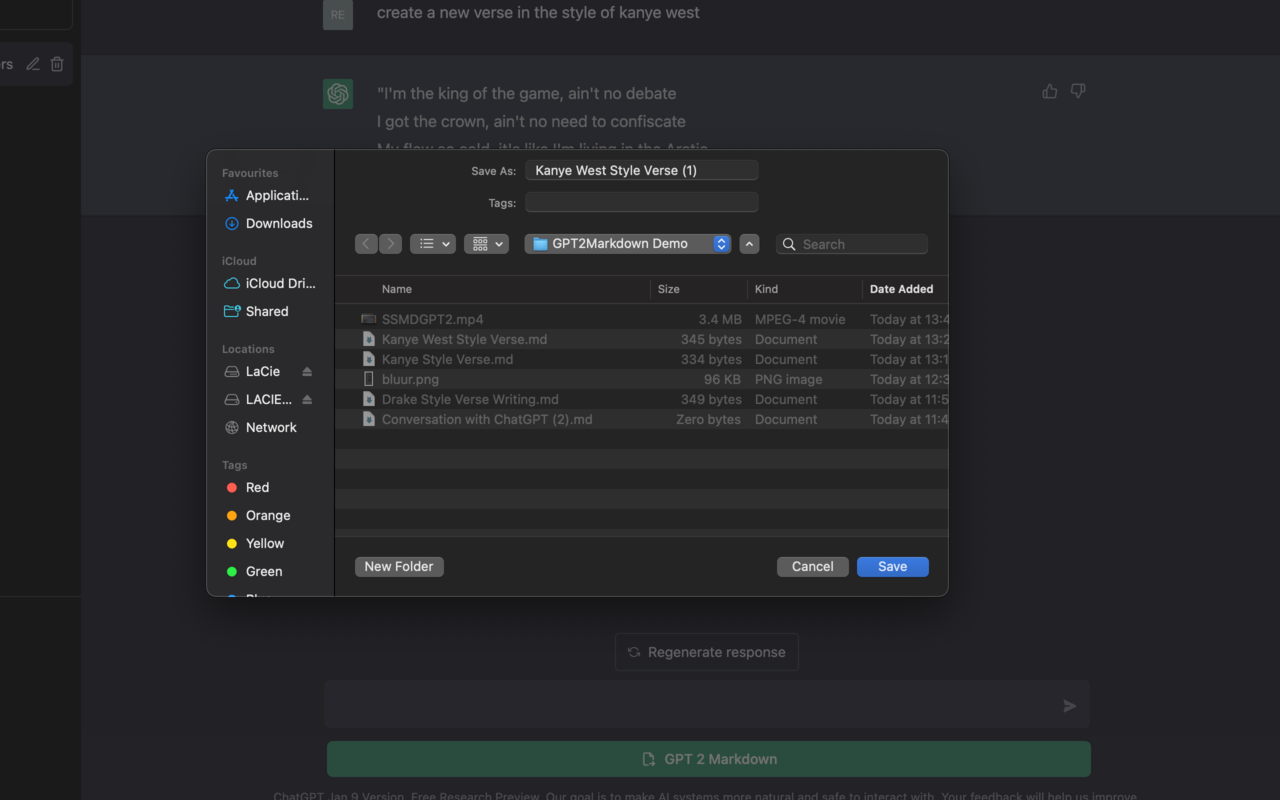Screen dimensions: 1280x800
Task: Sort files by the Date Added column
Action: 901,289
